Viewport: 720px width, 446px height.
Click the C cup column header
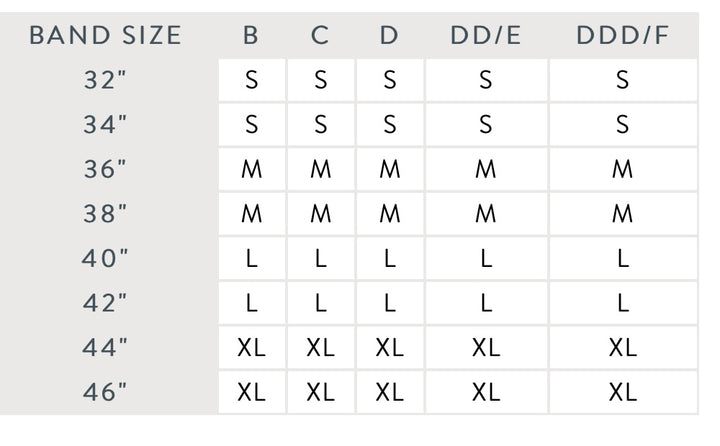pos(320,36)
